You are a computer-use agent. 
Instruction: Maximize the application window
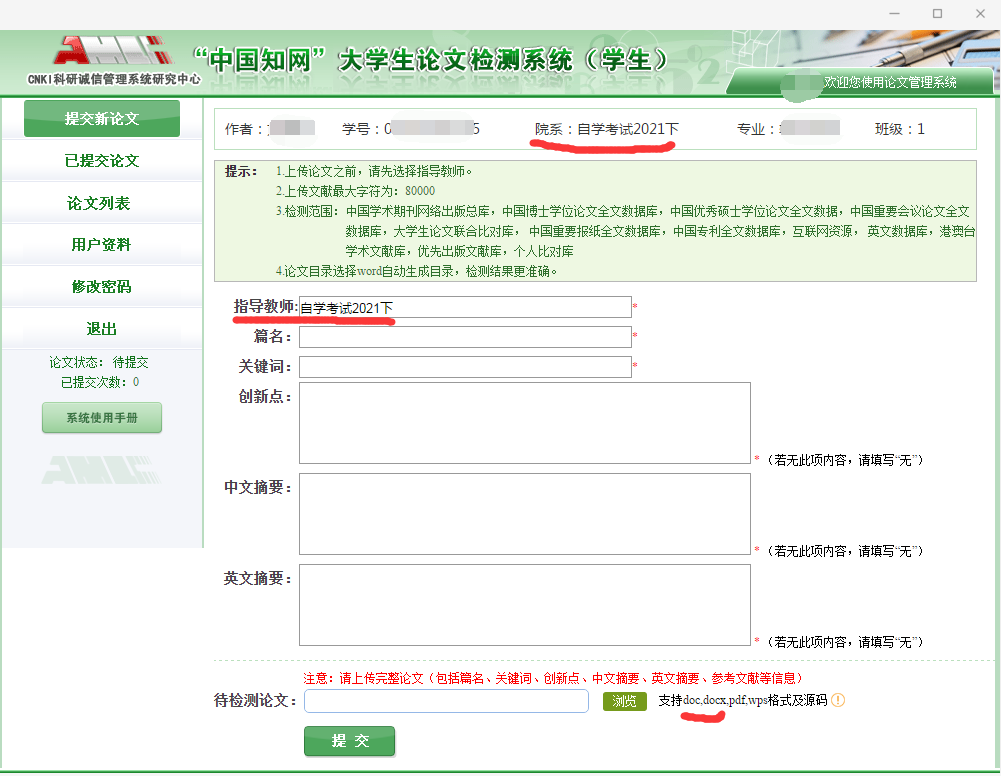(937, 14)
